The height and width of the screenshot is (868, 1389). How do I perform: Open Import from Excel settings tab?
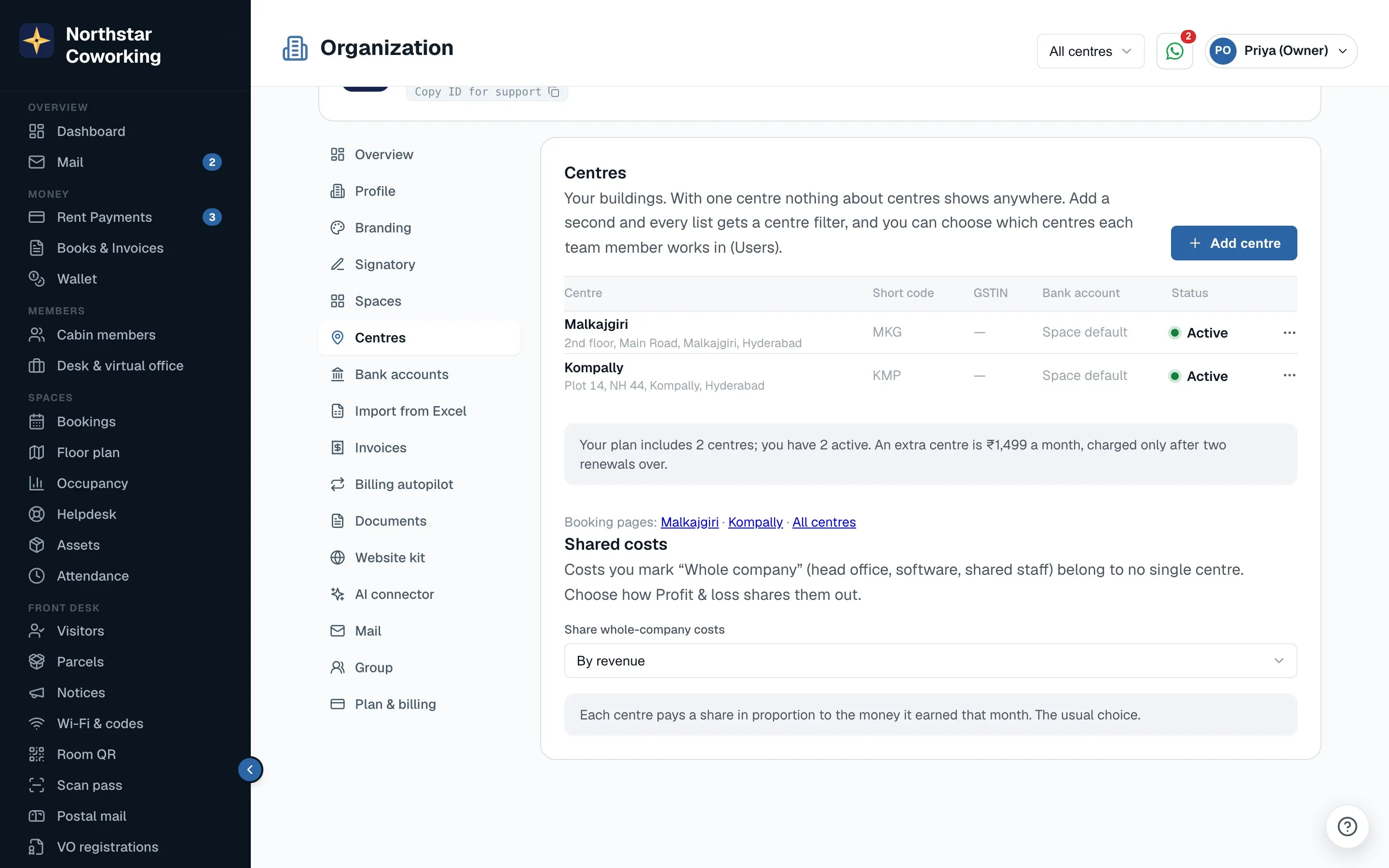point(419,411)
